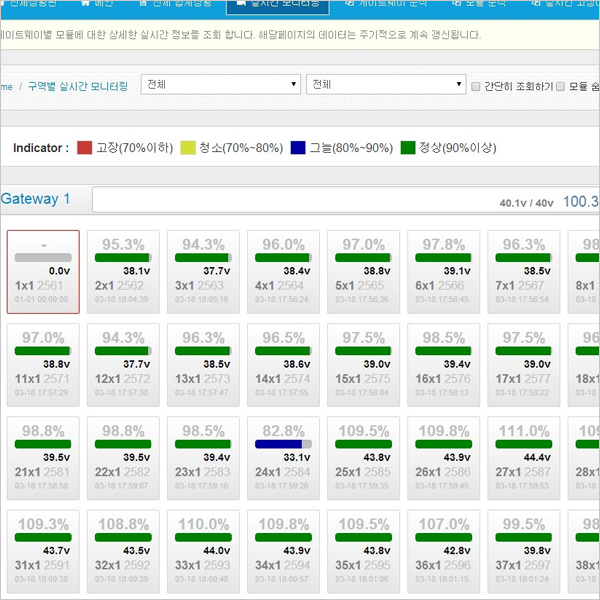Select module card 26x1 2586
Image resolution: width=600 pixels, height=600 pixels.
443,458
